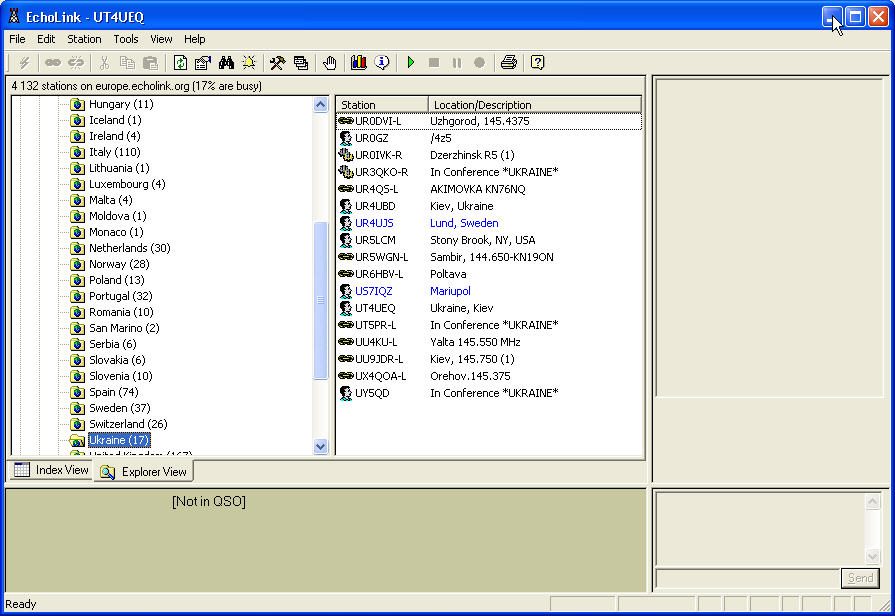Open Setup with hammer and wrench icon
The height and width of the screenshot is (616, 895).
point(278,63)
